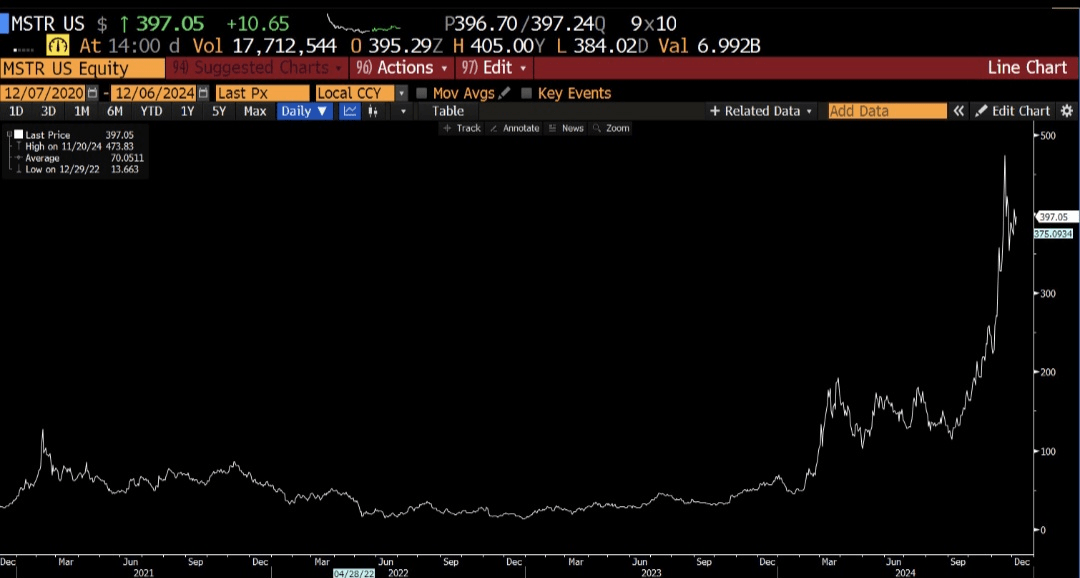Click the start date field 12/07/2020
The image size is (1080, 578).
(44, 93)
